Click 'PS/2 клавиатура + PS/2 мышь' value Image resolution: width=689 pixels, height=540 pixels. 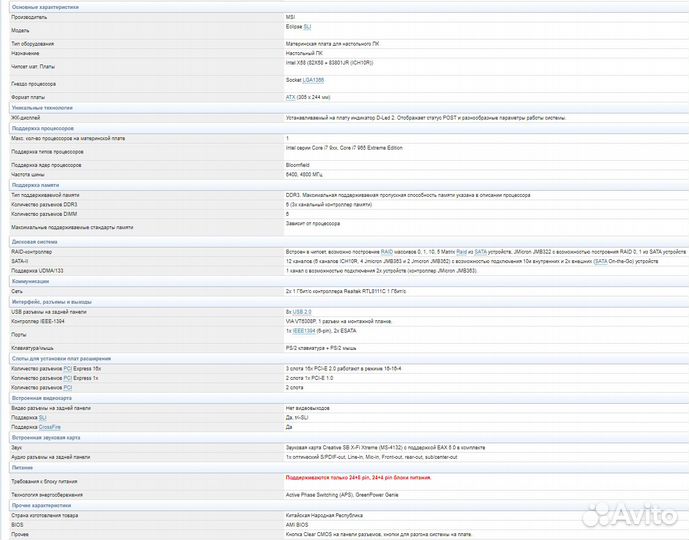click(x=321, y=348)
